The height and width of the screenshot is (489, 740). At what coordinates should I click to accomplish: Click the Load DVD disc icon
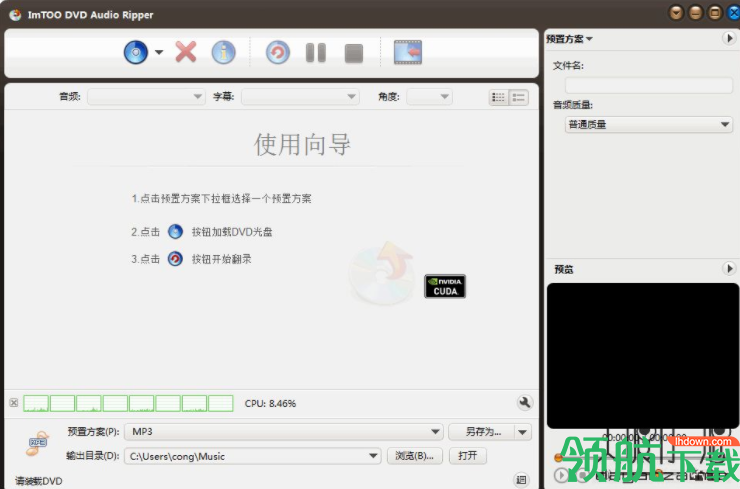click(136, 52)
